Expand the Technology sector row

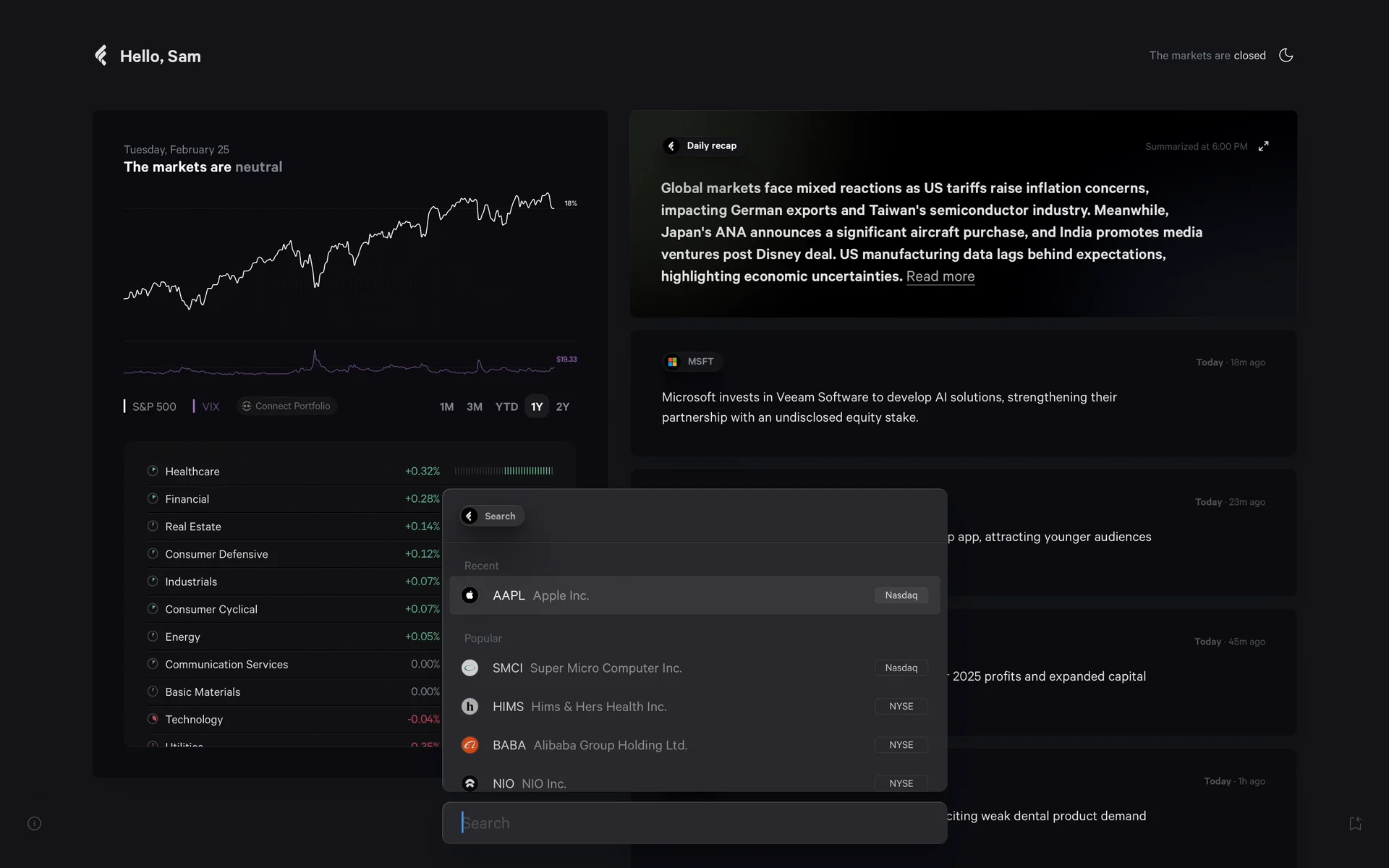194,720
